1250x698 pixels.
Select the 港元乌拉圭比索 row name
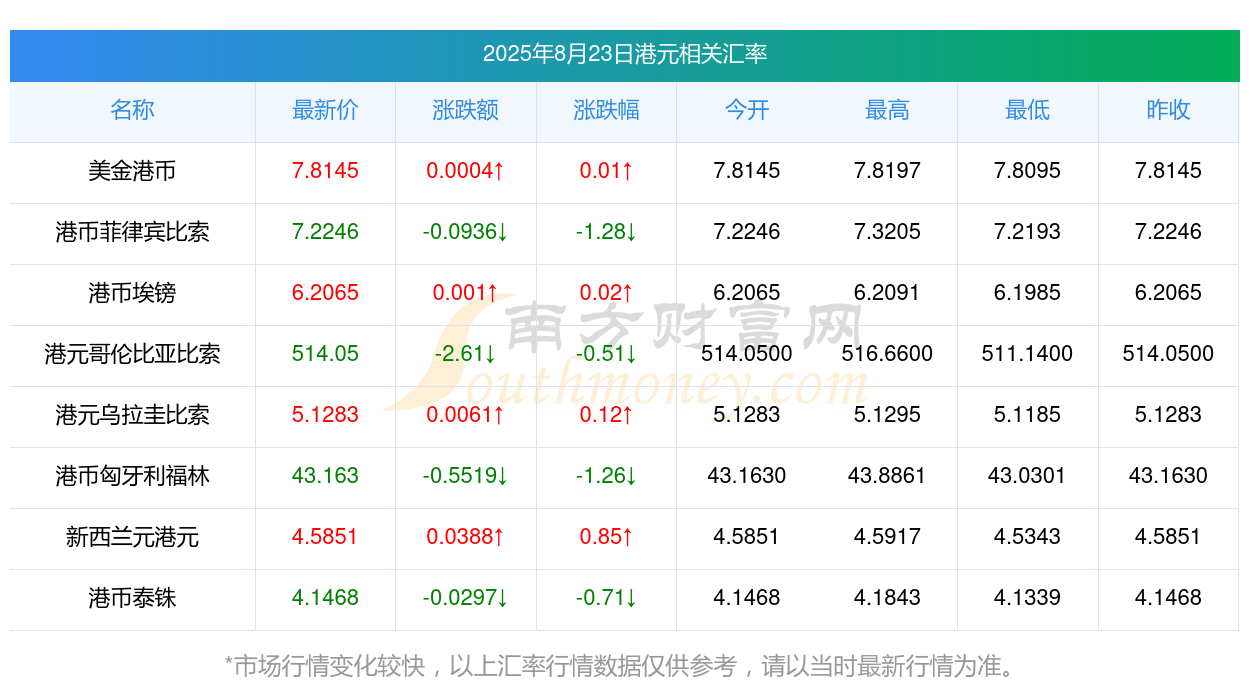[132, 415]
